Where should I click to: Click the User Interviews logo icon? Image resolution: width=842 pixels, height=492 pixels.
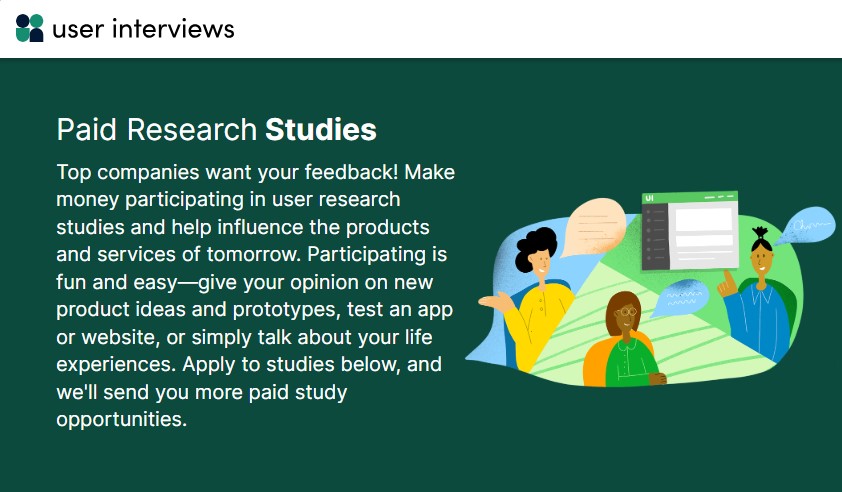30,28
